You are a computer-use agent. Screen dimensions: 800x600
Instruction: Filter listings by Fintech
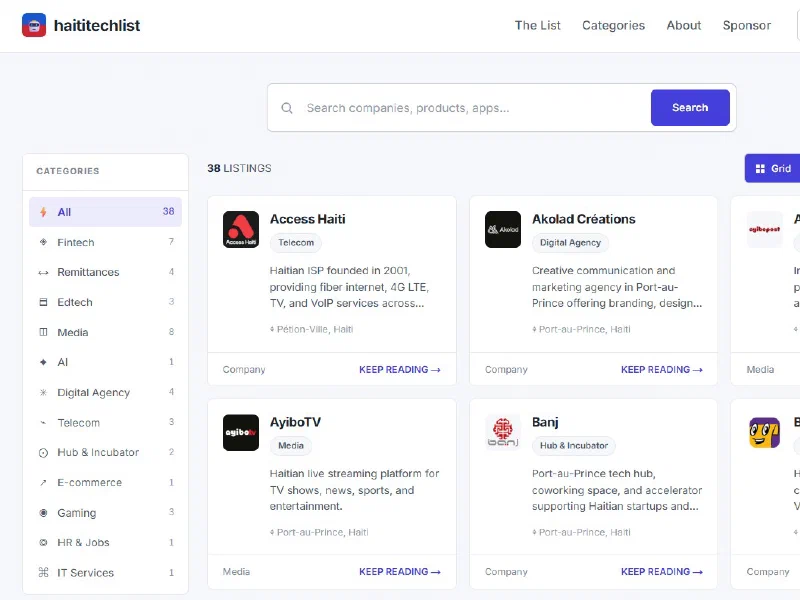click(x=106, y=242)
